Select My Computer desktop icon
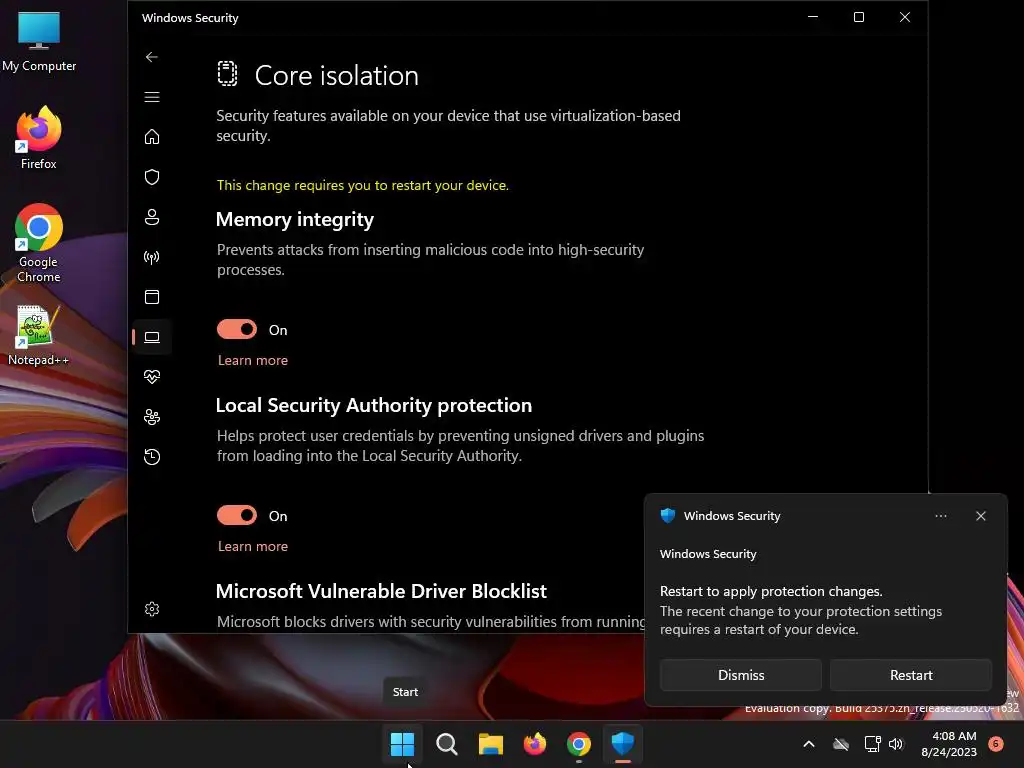The image size is (1024, 768). 39,42
